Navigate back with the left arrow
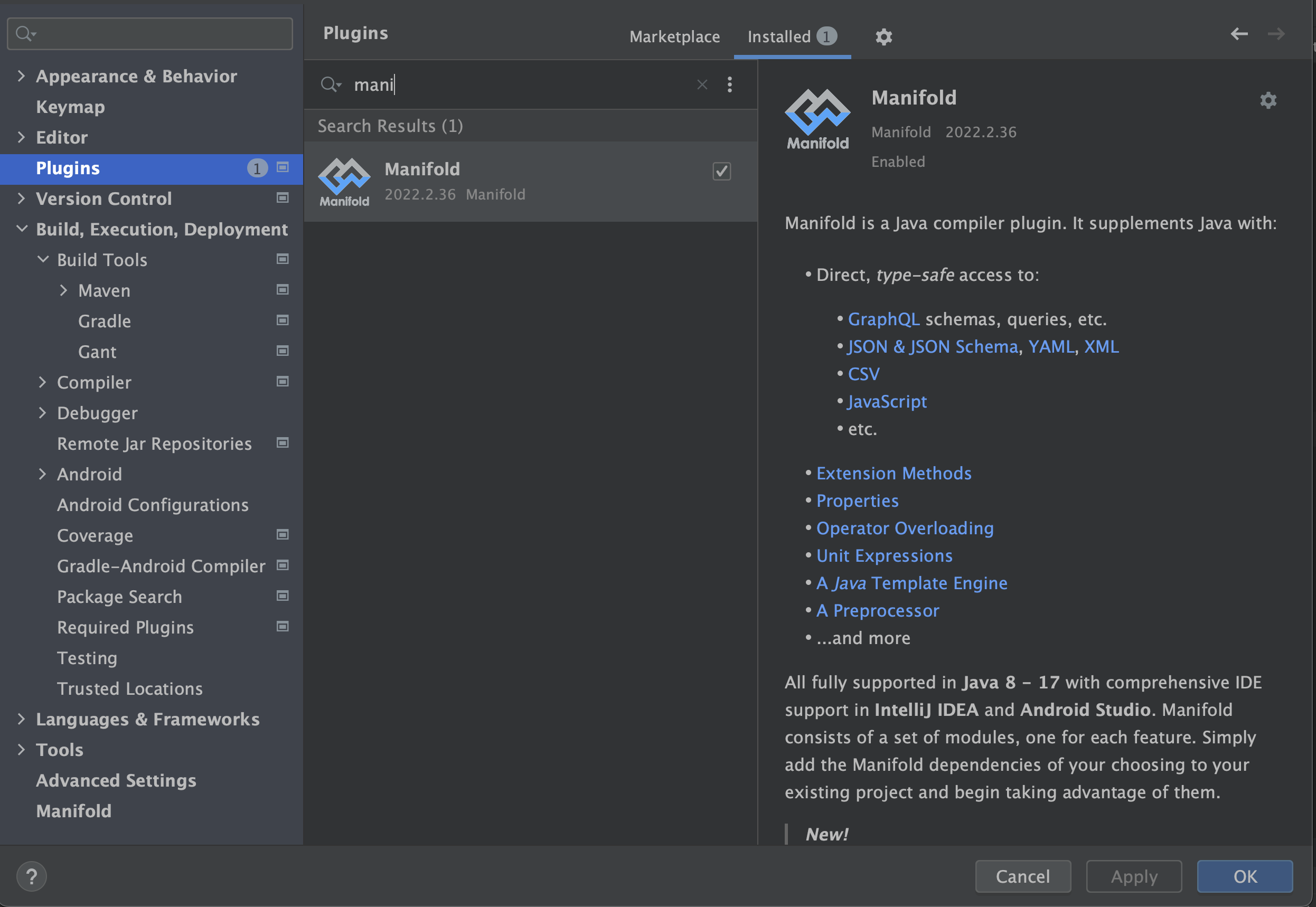This screenshot has width=1316, height=907. [x=1239, y=34]
